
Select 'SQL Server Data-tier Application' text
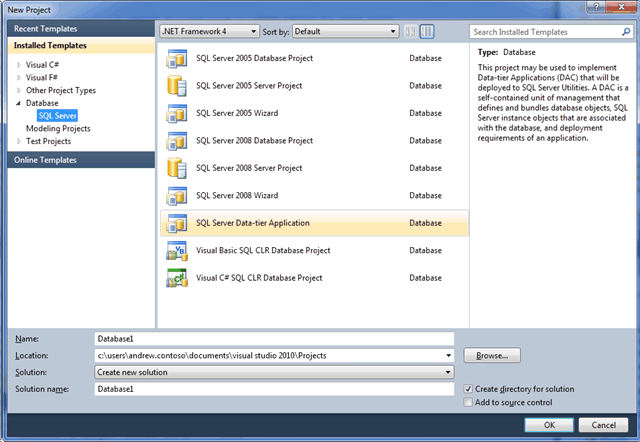click(x=253, y=223)
